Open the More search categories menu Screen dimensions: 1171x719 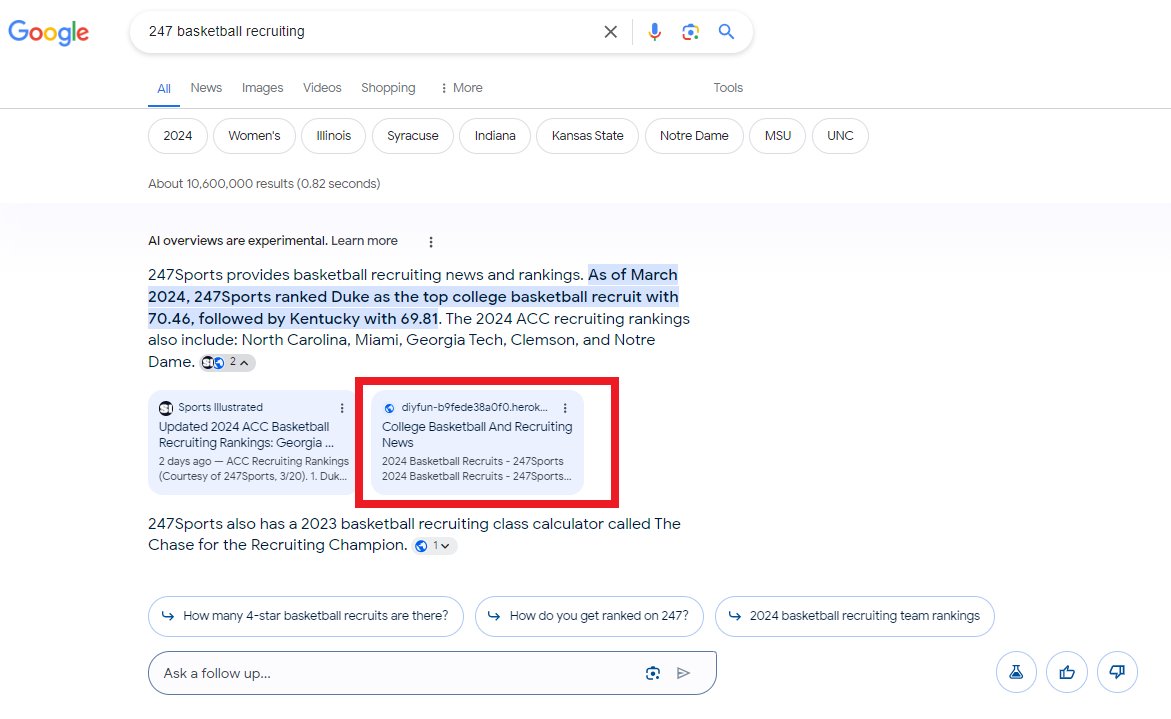[462, 88]
